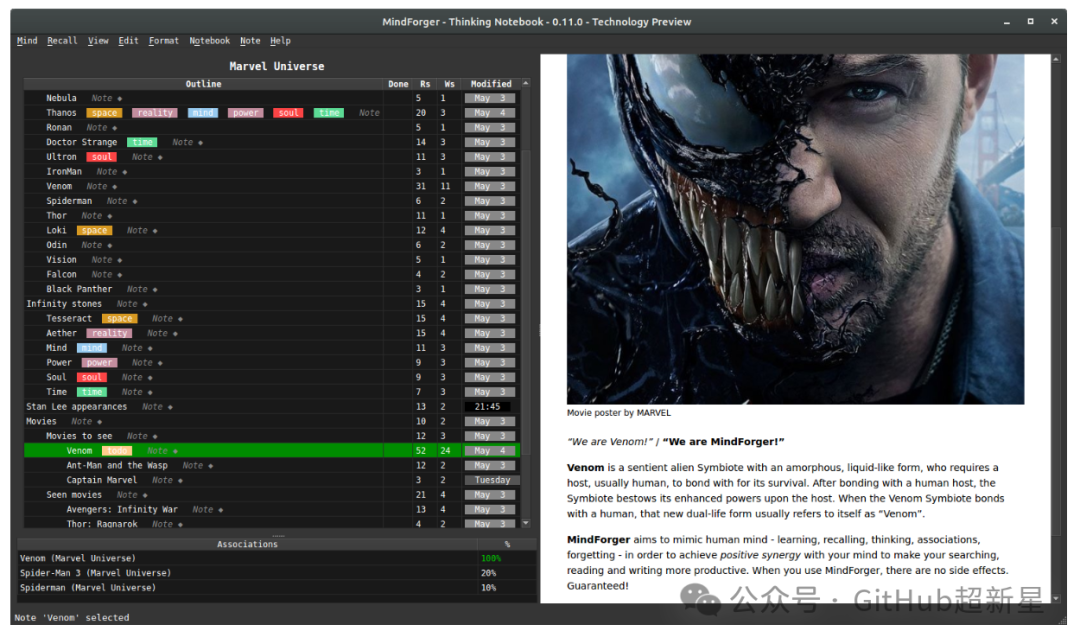Open Spiderman (Marvel Universe) association at 10%
The image size is (1080, 644).
tap(278, 588)
